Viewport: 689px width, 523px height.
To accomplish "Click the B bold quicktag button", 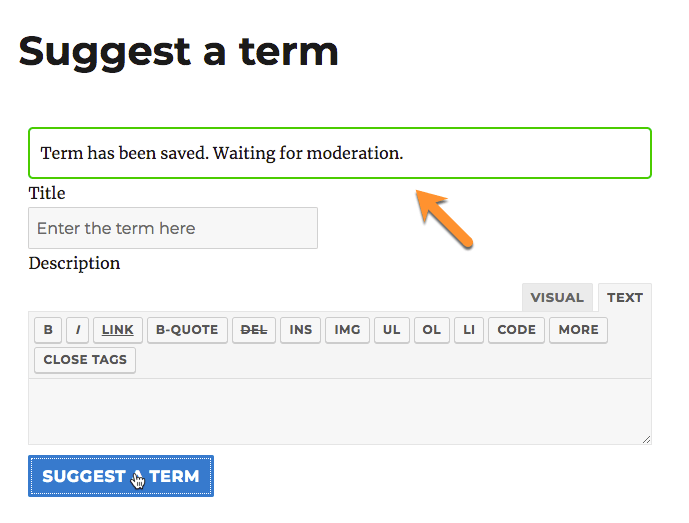I will [47, 330].
